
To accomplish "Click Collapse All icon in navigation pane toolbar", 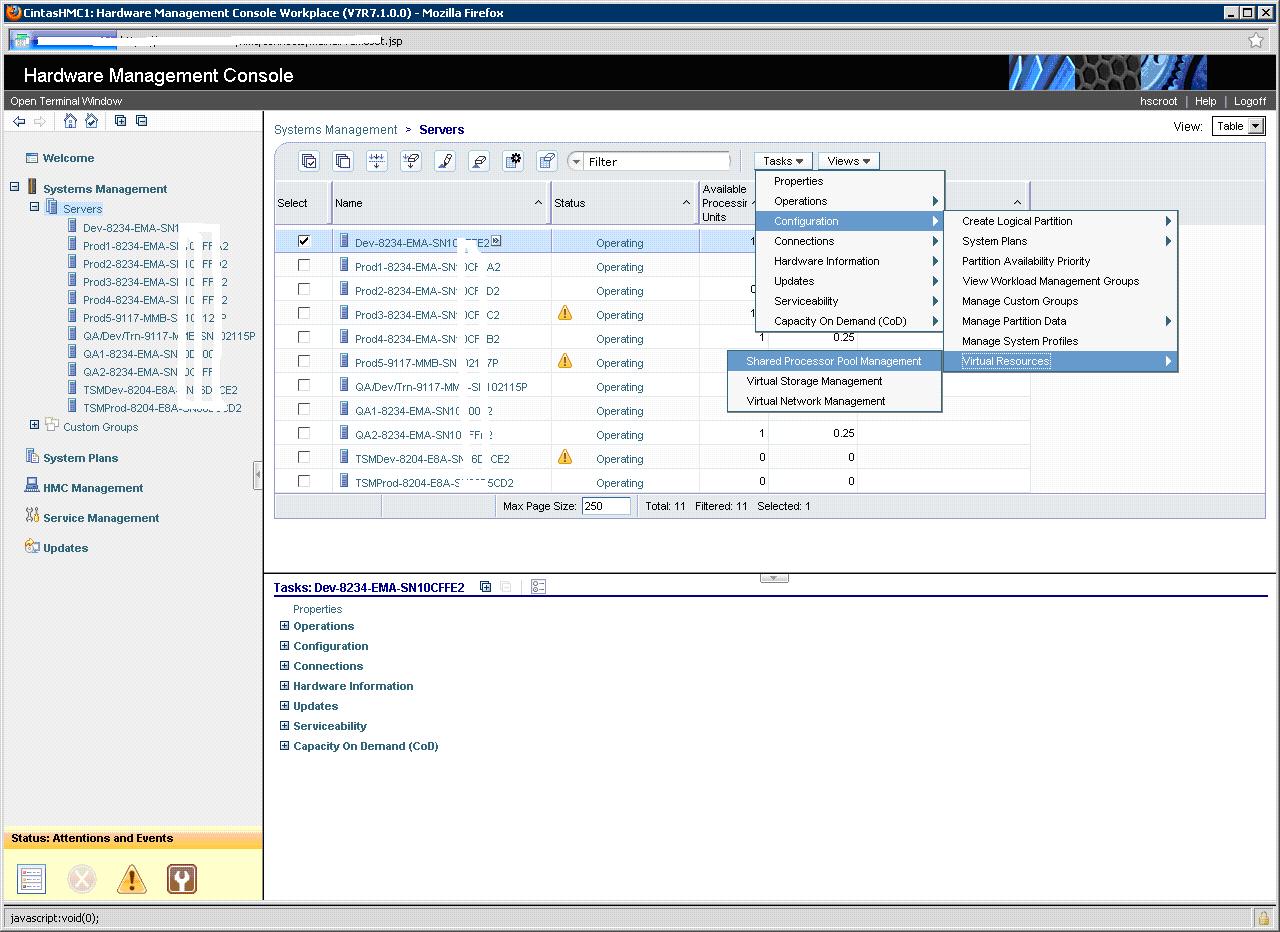I will [x=142, y=121].
